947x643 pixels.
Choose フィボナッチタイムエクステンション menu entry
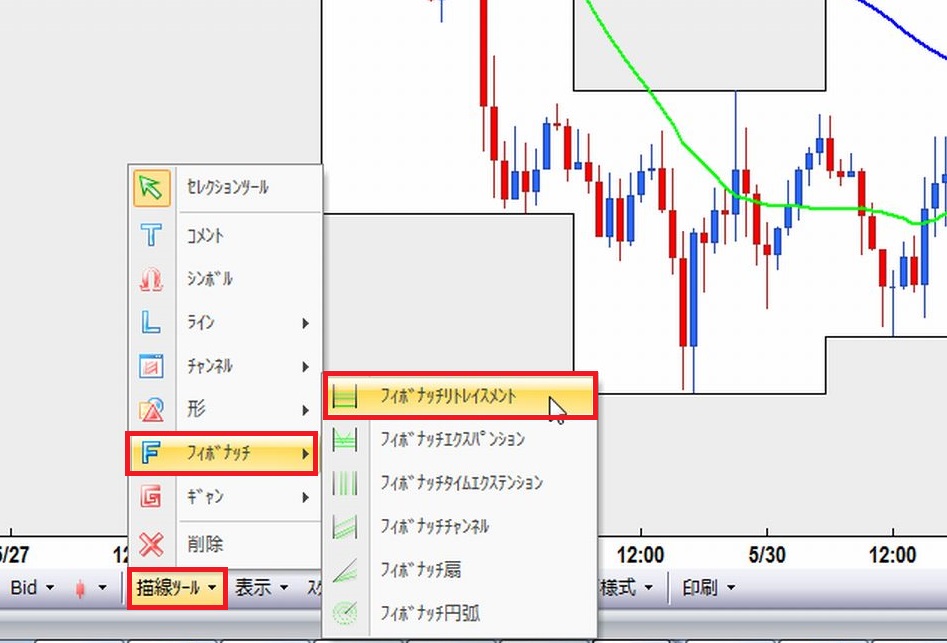pyautogui.click(x=461, y=483)
